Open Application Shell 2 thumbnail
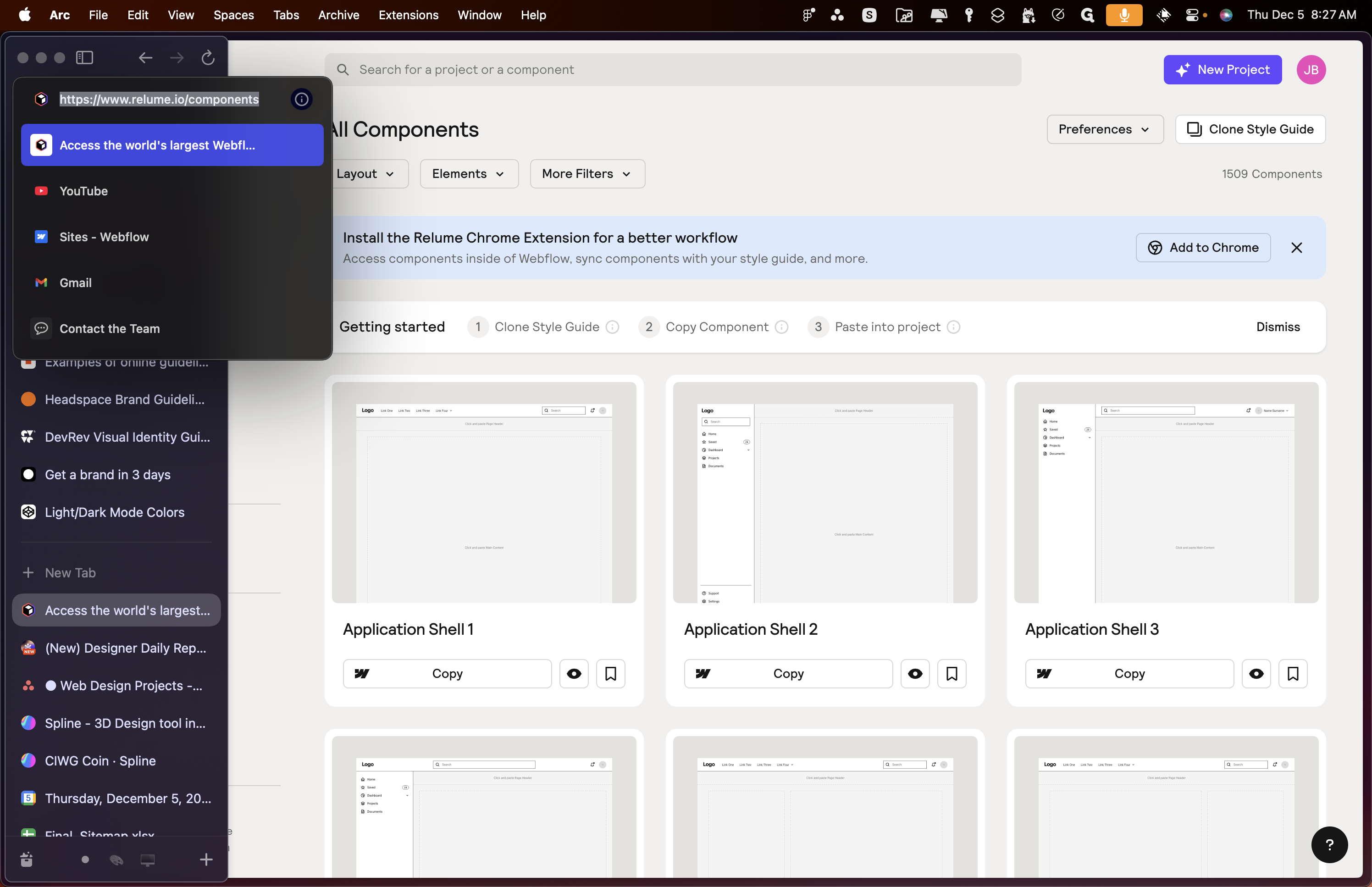The image size is (1372, 887). (x=825, y=493)
